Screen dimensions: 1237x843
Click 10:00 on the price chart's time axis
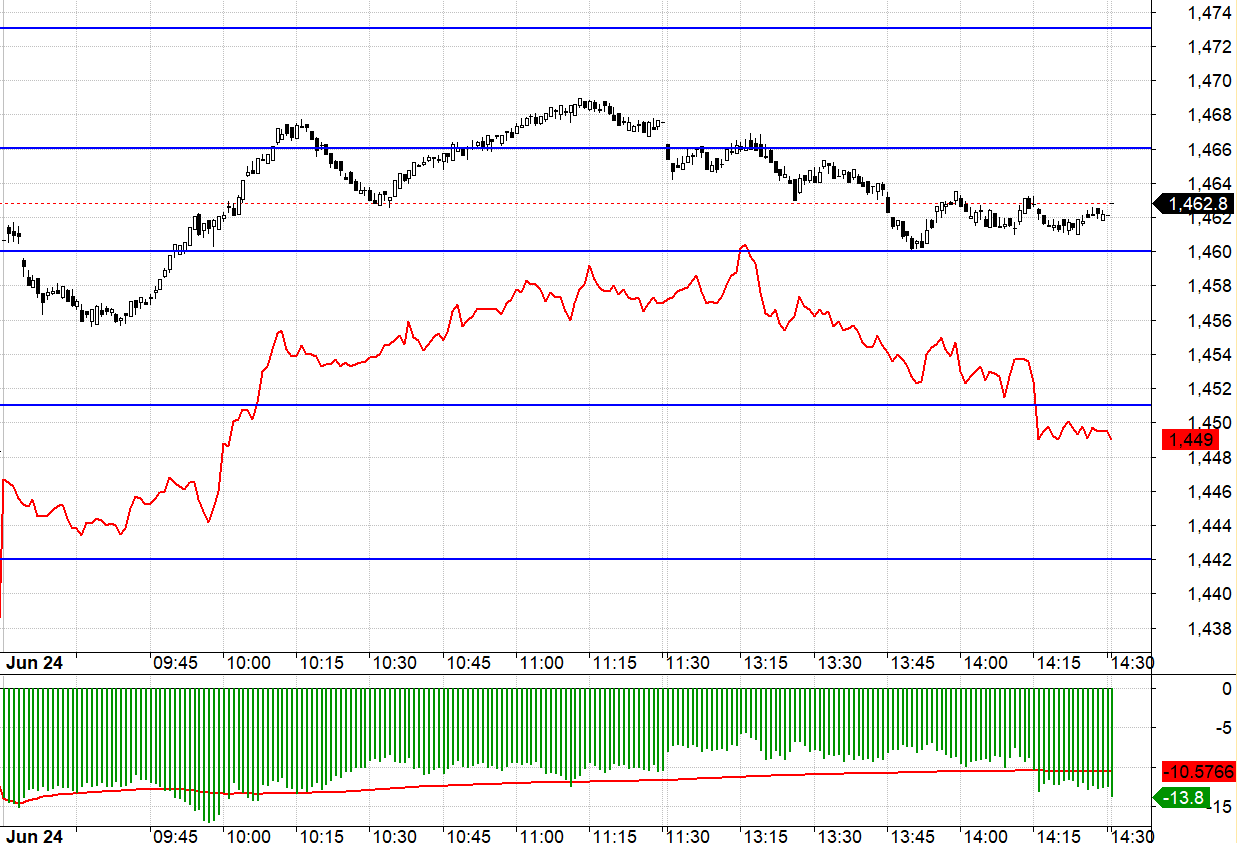[x=248, y=663]
